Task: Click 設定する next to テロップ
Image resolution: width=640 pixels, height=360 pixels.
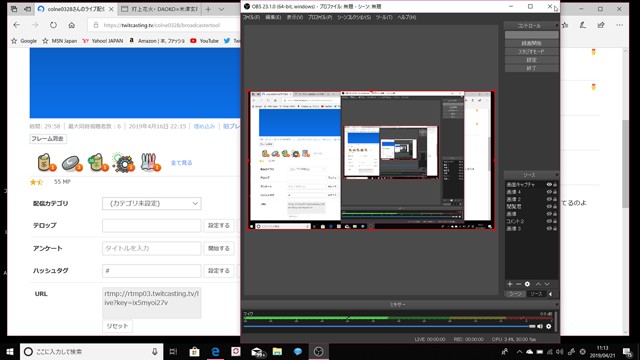Action: coord(219,225)
